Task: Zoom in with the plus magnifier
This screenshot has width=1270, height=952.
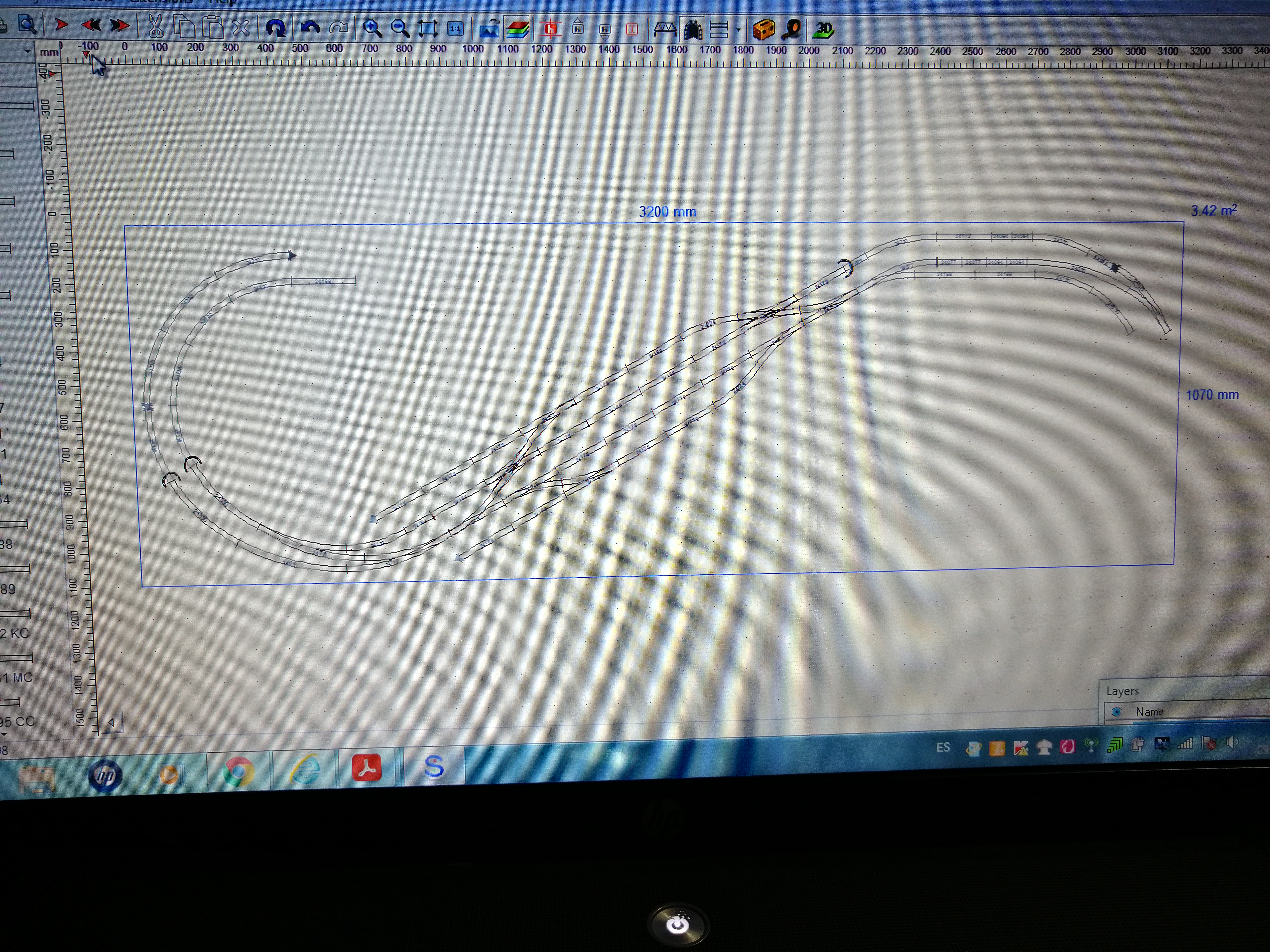Action: pos(372,28)
